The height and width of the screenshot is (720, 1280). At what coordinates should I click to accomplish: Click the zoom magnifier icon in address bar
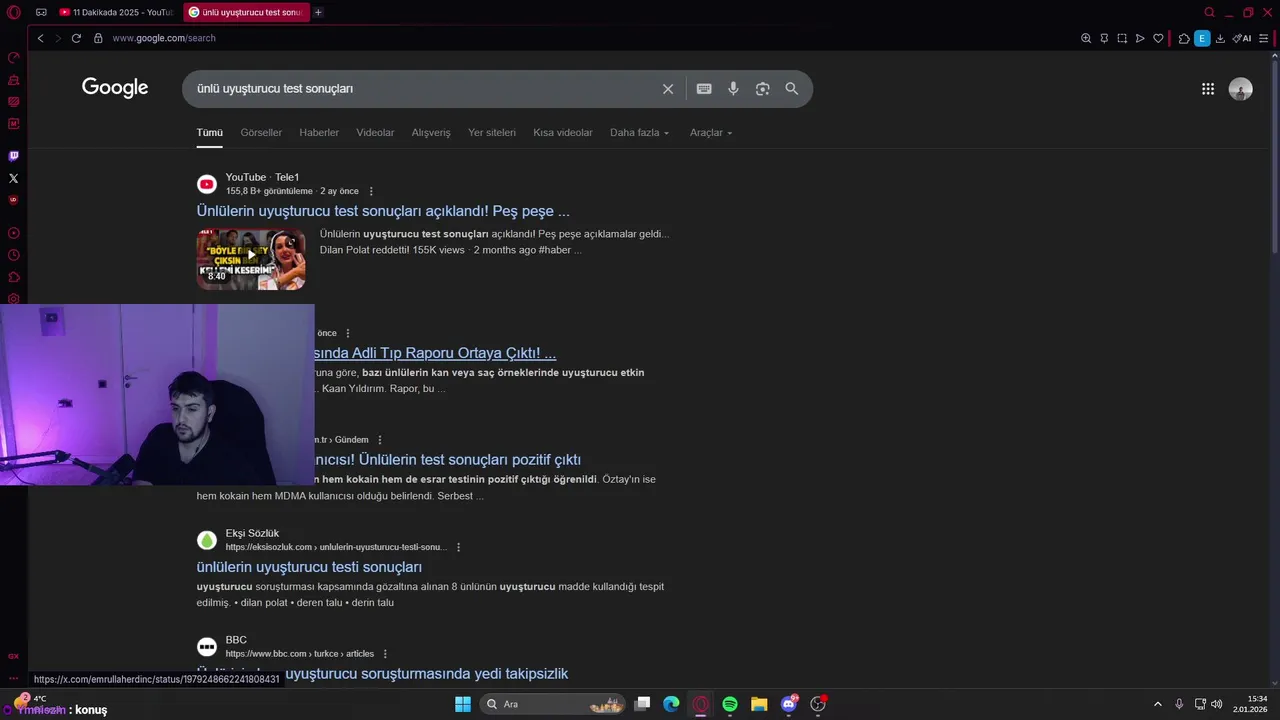pyautogui.click(x=1086, y=38)
